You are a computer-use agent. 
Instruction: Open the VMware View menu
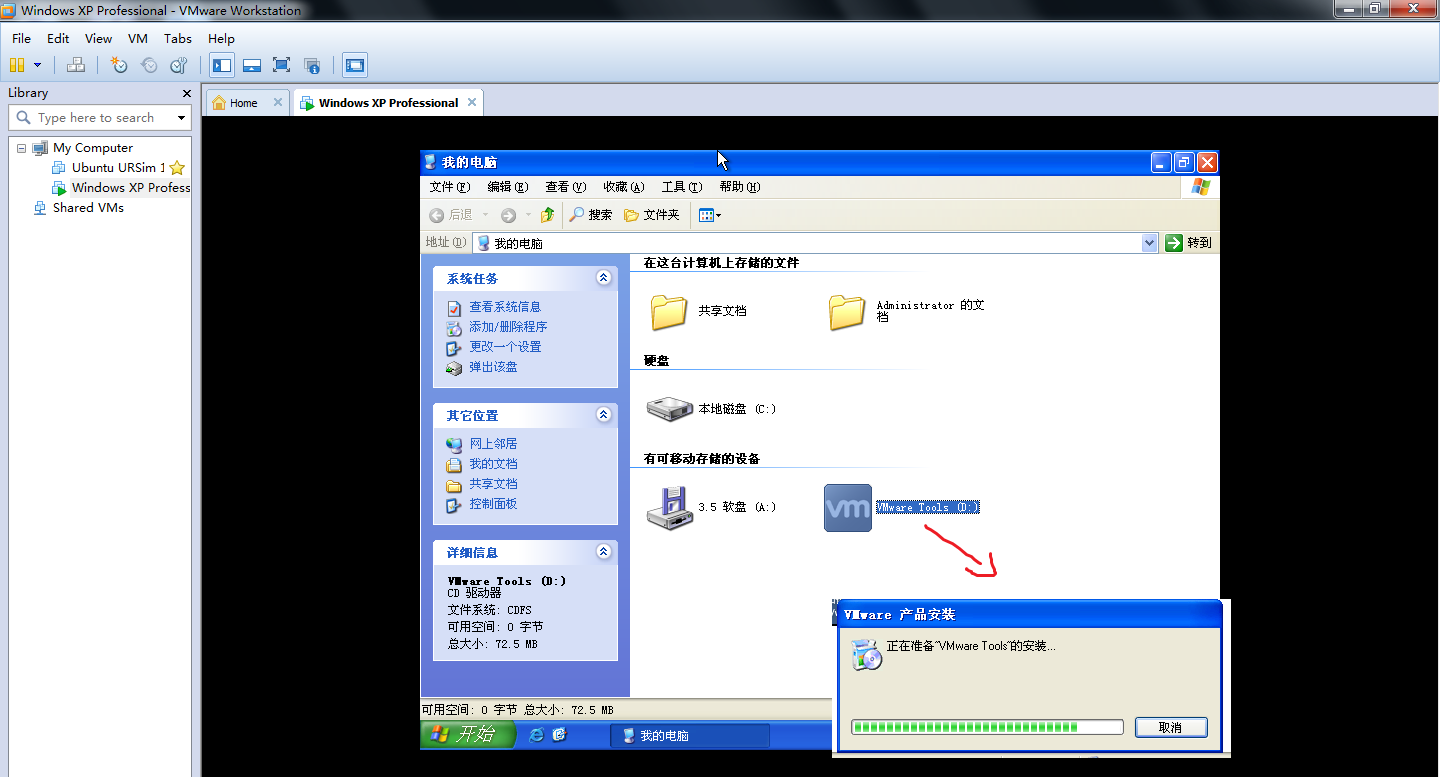pos(98,38)
